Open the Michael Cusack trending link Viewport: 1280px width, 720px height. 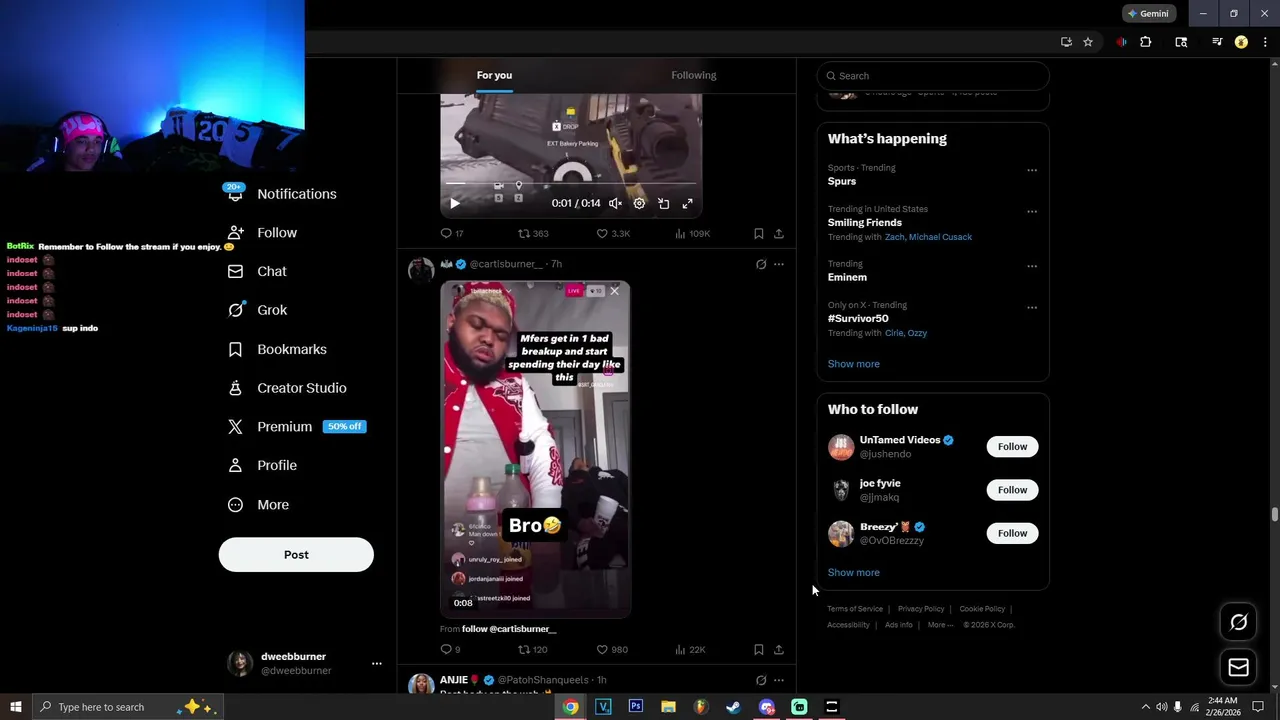point(940,237)
